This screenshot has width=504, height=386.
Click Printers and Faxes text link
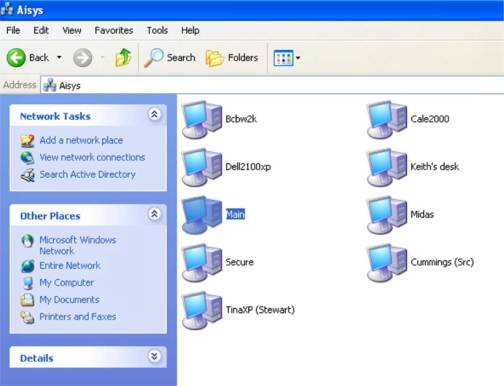(78, 316)
